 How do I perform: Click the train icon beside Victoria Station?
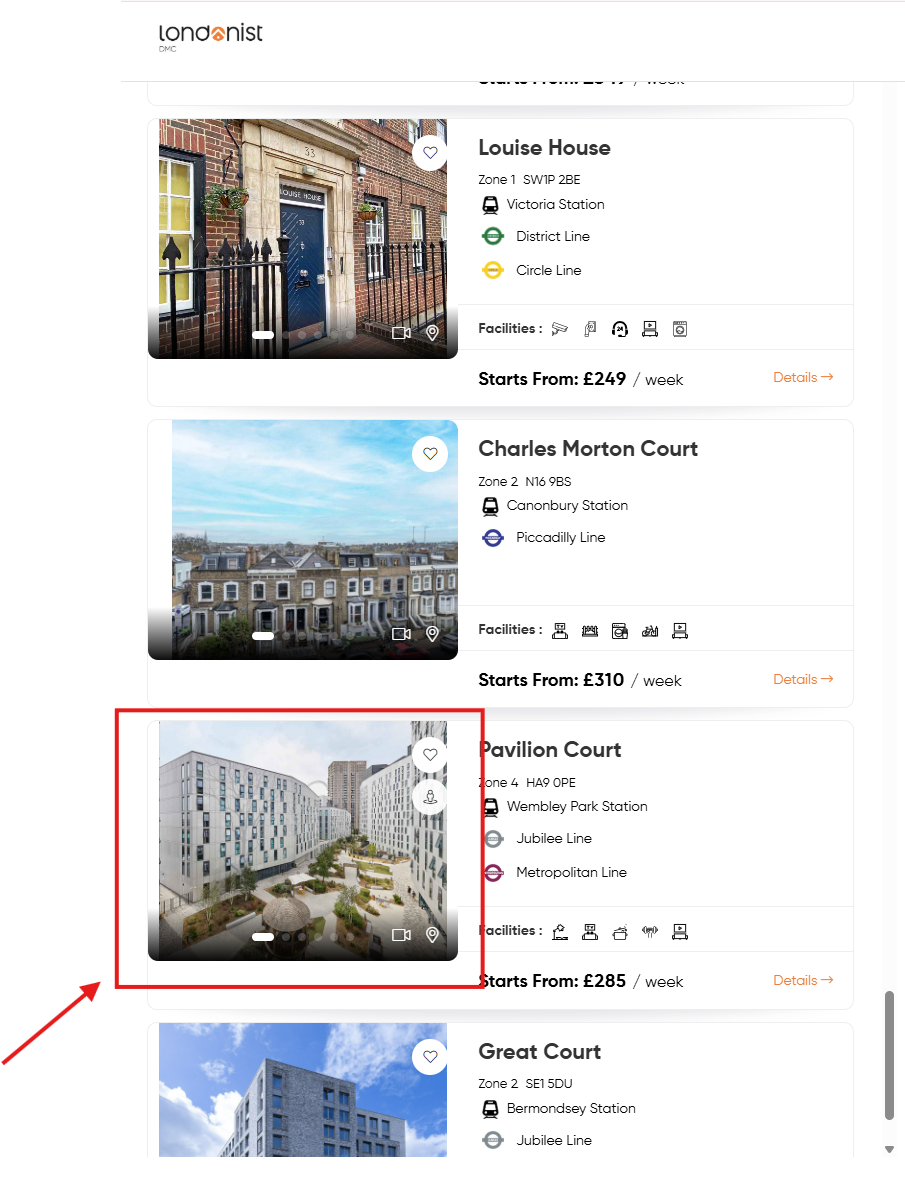point(490,205)
